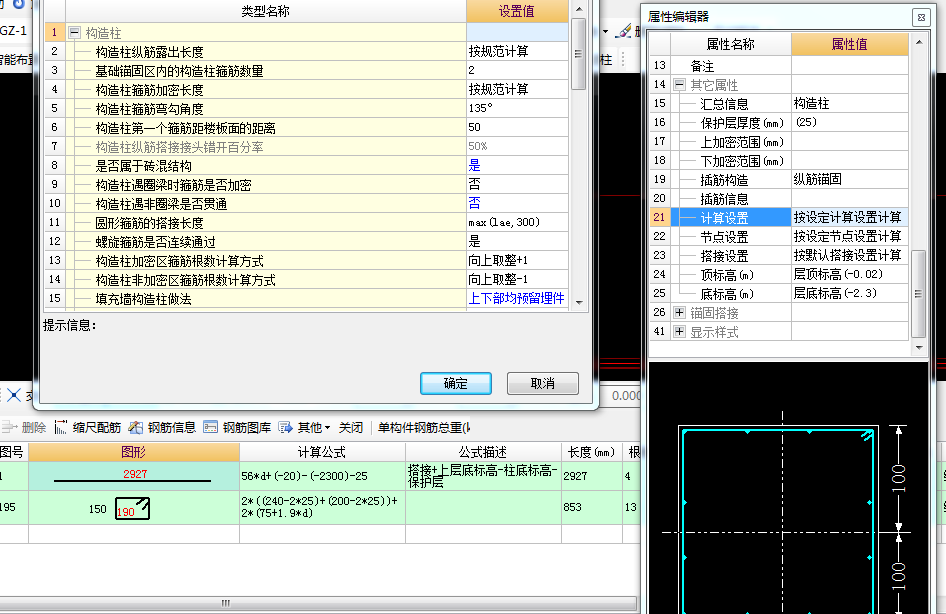
Task: Click the brush icon in the top toolbar
Action: (624, 31)
